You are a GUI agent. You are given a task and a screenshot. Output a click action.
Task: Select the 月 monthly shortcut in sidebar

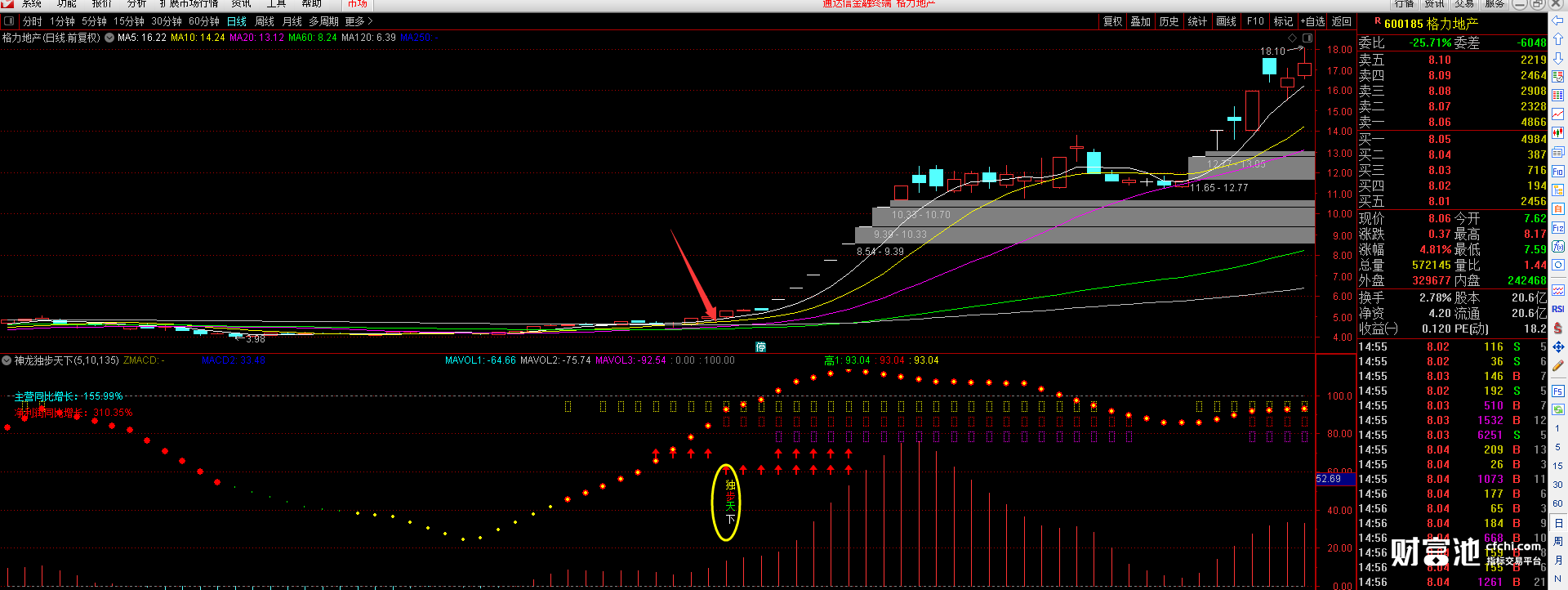click(1558, 561)
